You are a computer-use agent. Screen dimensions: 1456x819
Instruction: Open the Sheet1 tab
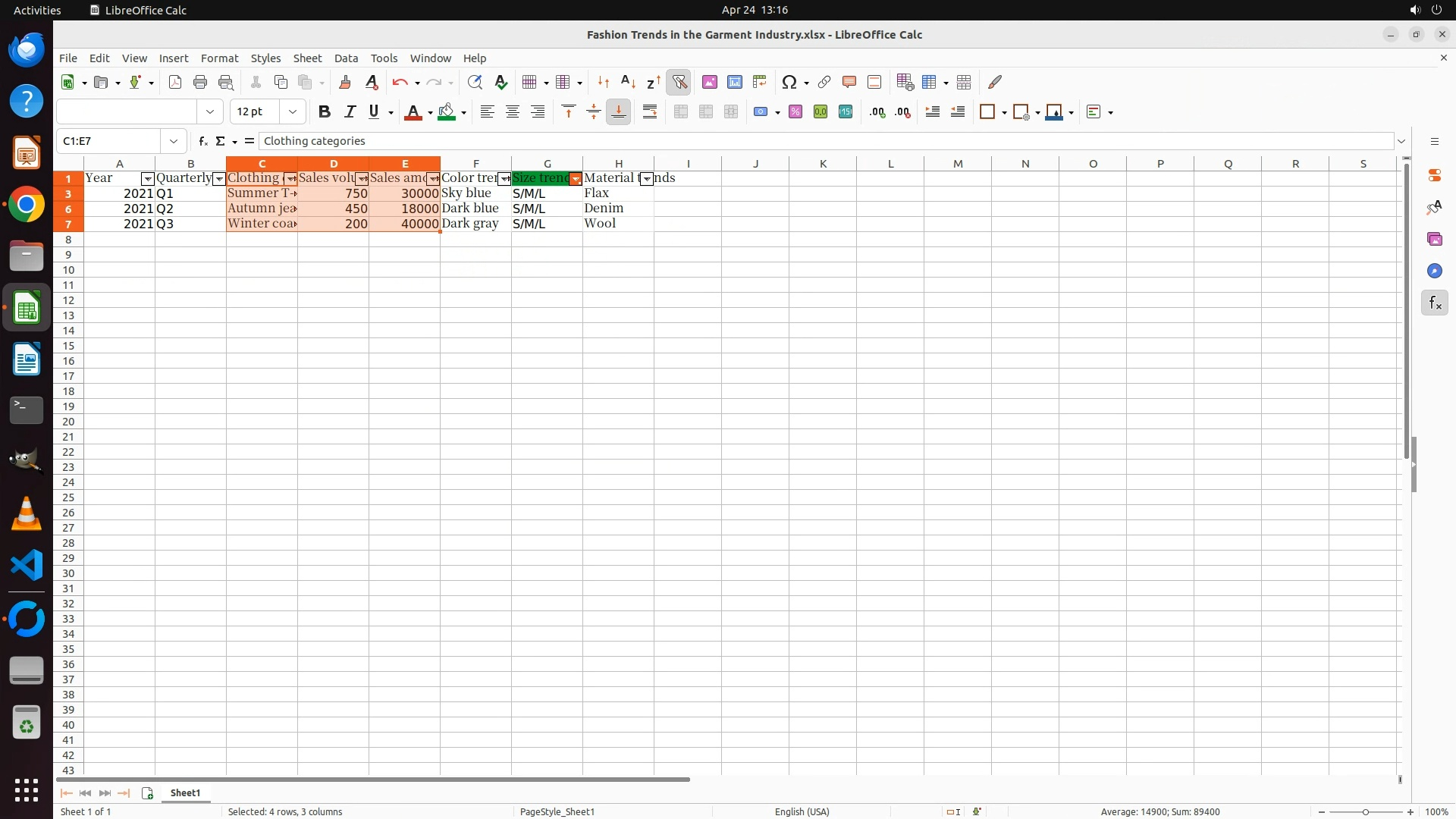click(185, 793)
